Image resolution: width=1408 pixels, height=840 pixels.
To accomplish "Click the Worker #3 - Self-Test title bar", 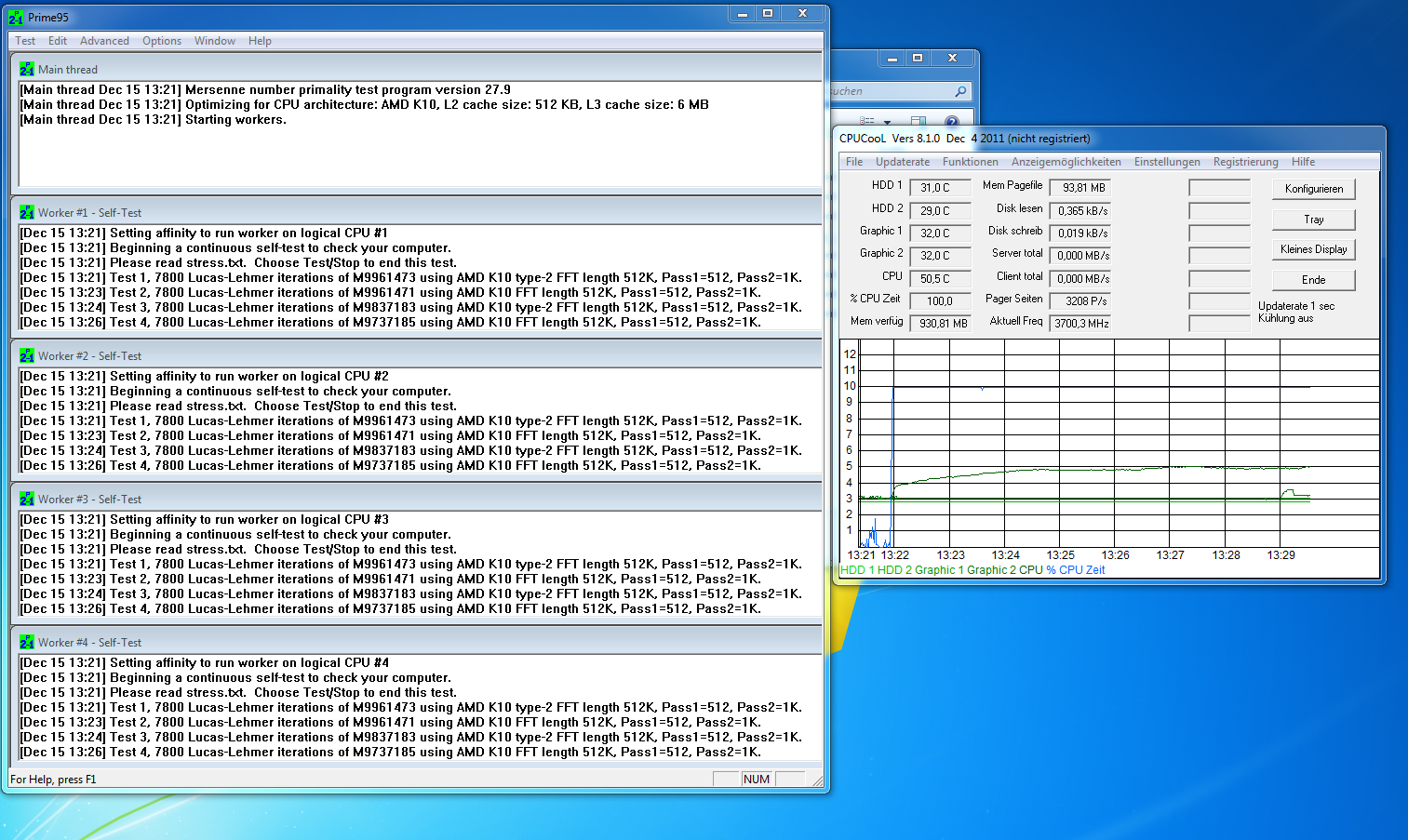I will [416, 499].
